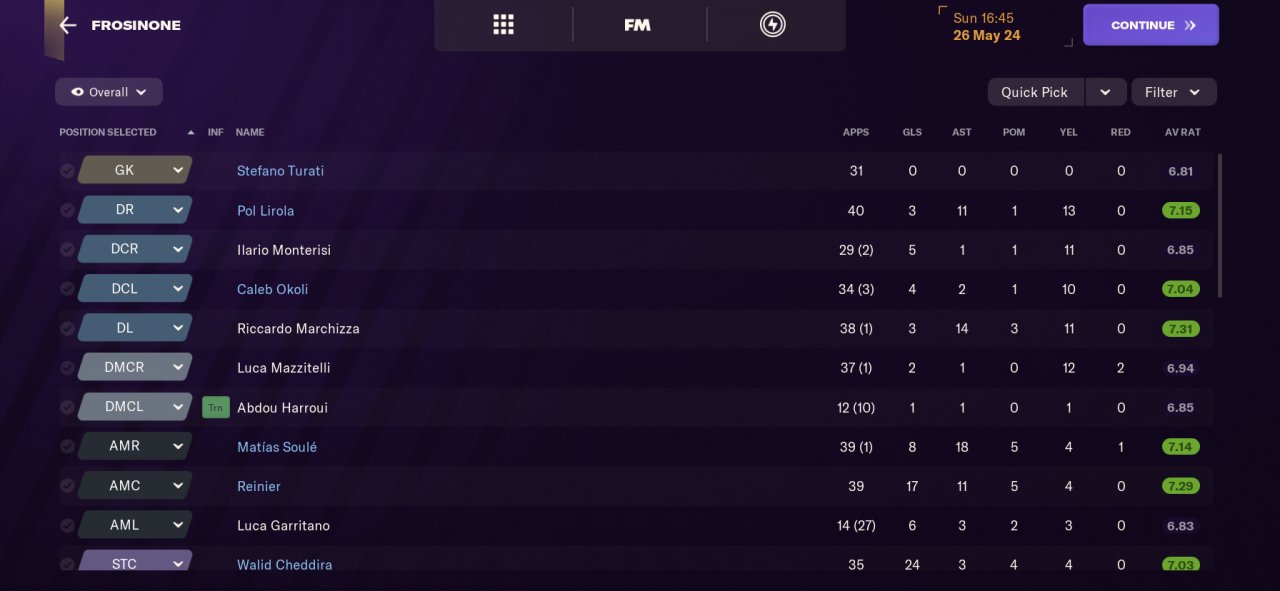This screenshot has width=1280, height=591.
Task: Expand the Quick Pick arrow dropdown
Action: click(1105, 92)
